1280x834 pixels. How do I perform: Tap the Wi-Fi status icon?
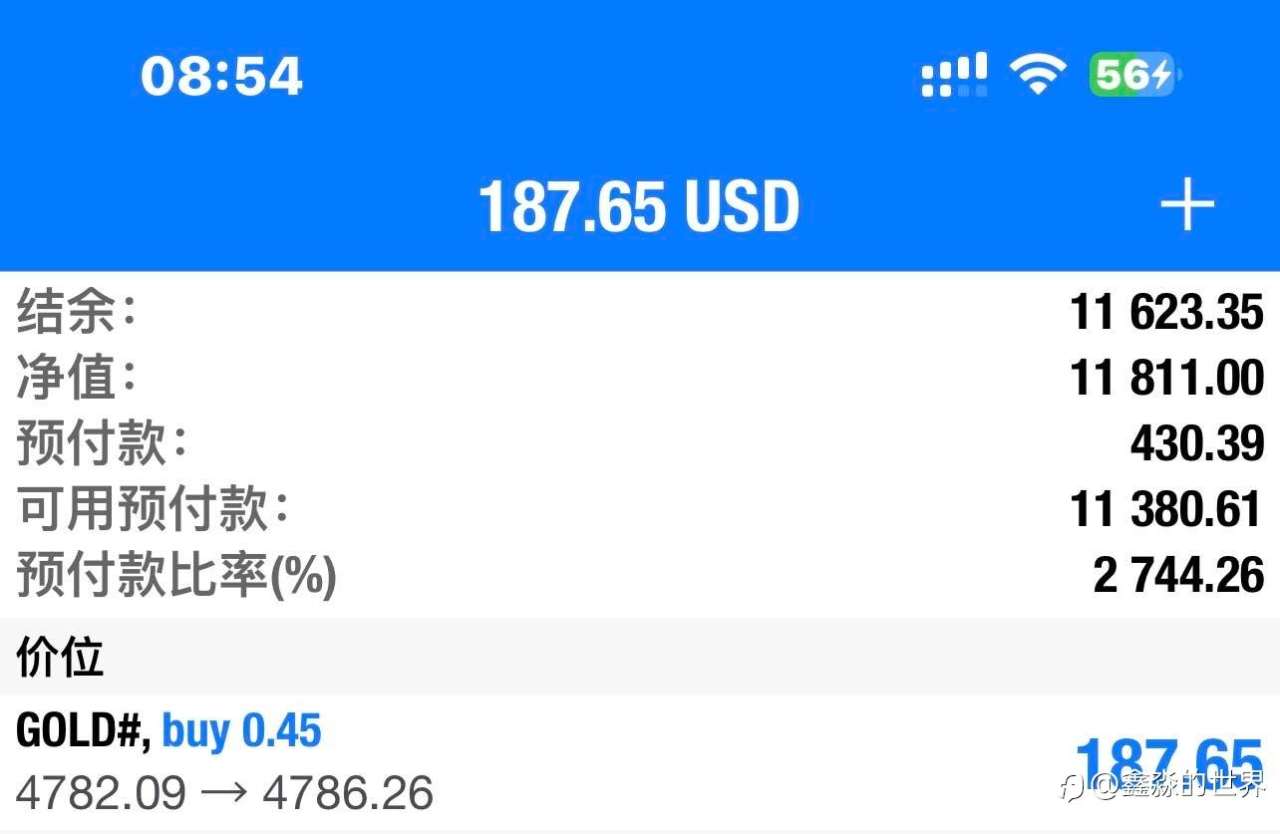(x=1037, y=75)
